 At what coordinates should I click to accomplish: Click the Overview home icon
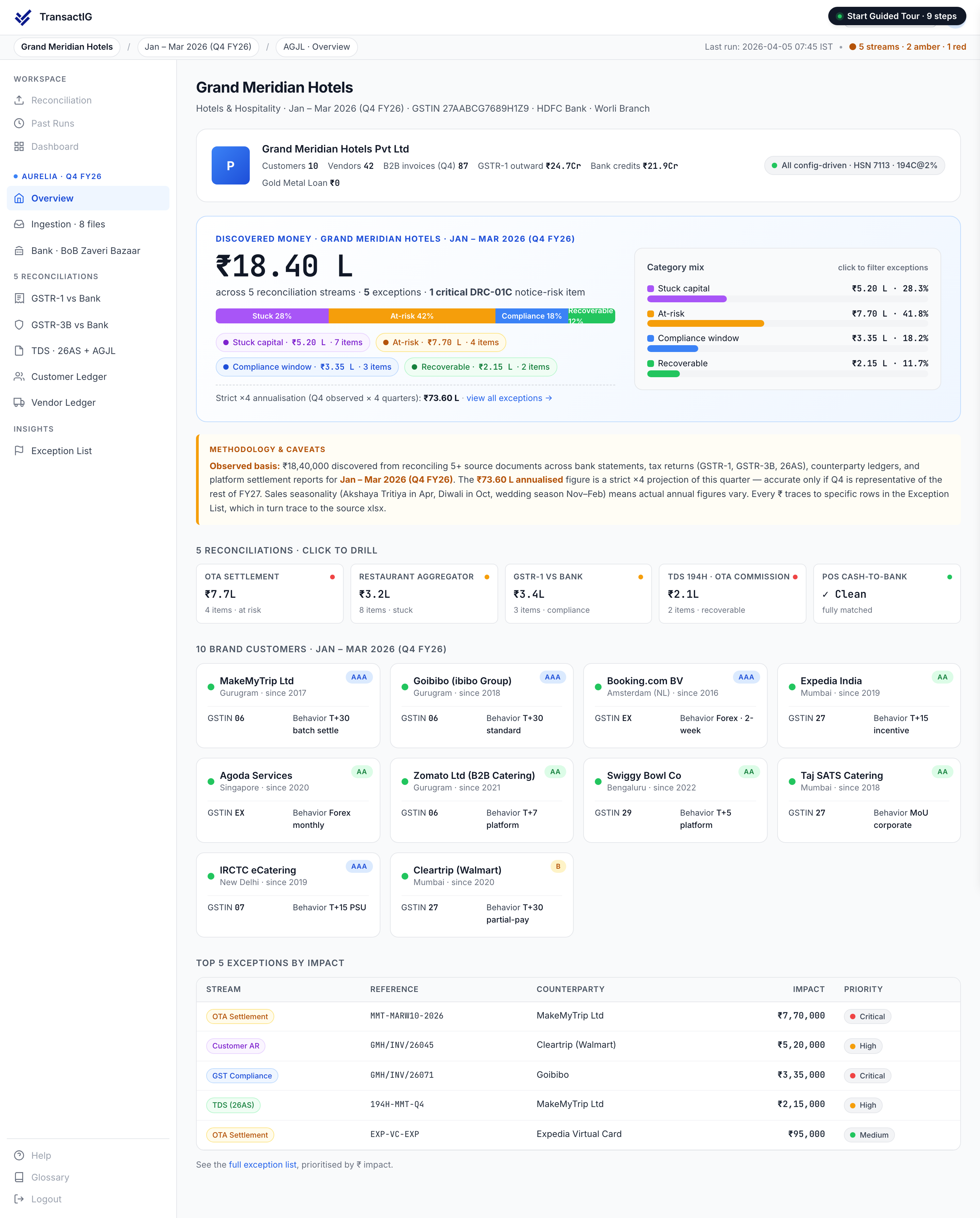pos(19,198)
